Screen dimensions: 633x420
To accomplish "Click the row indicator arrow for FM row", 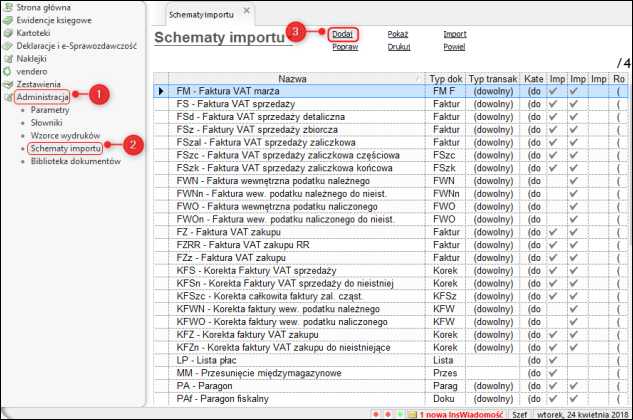I will pos(161,91).
